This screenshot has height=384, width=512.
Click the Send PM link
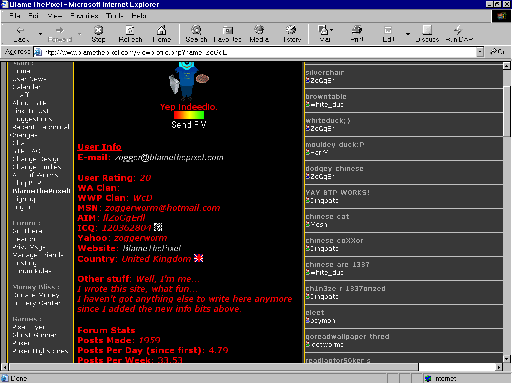pyautogui.click(x=189, y=125)
